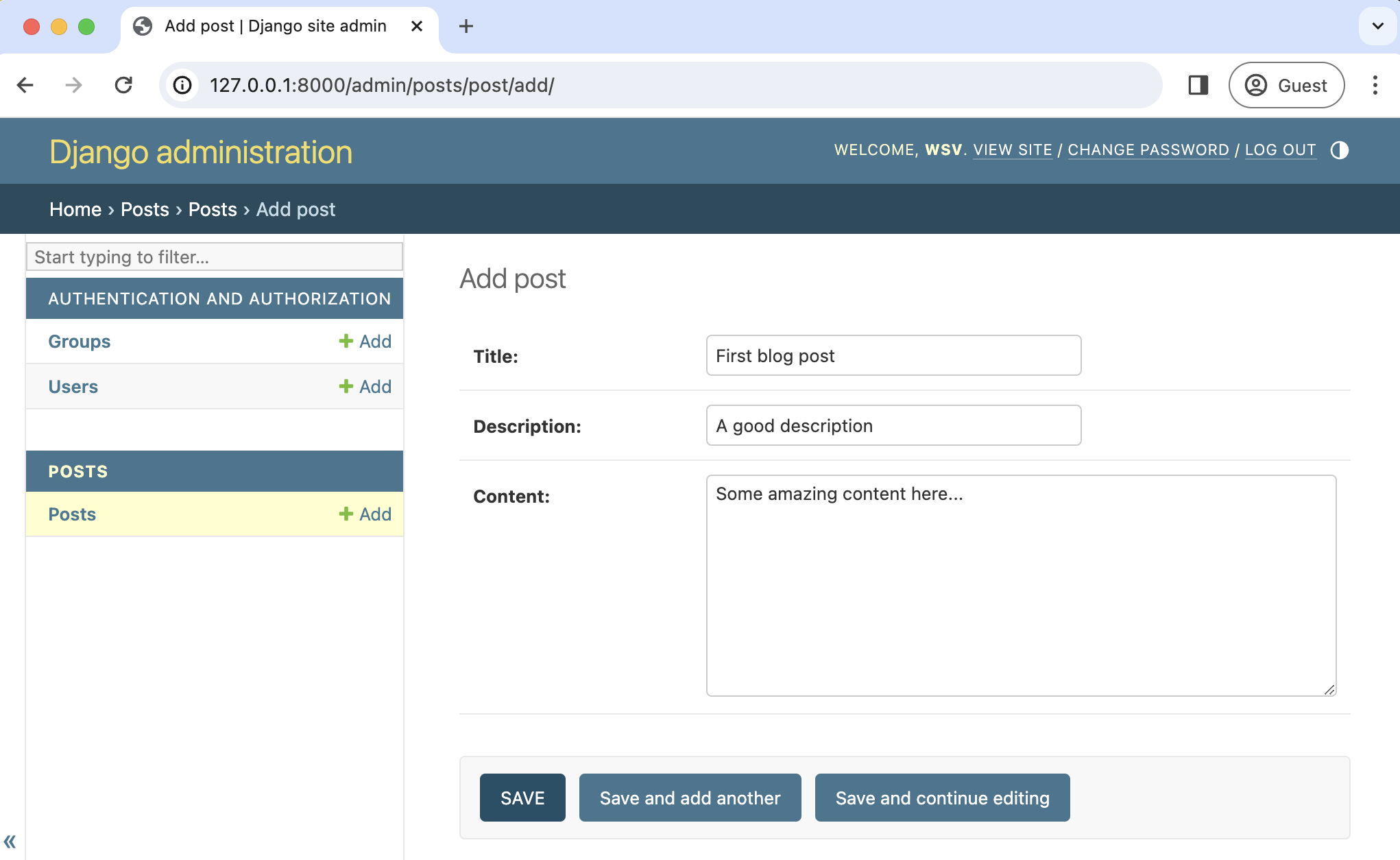Expand the Users section with Add
This screenshot has height=860, width=1400.
point(364,385)
